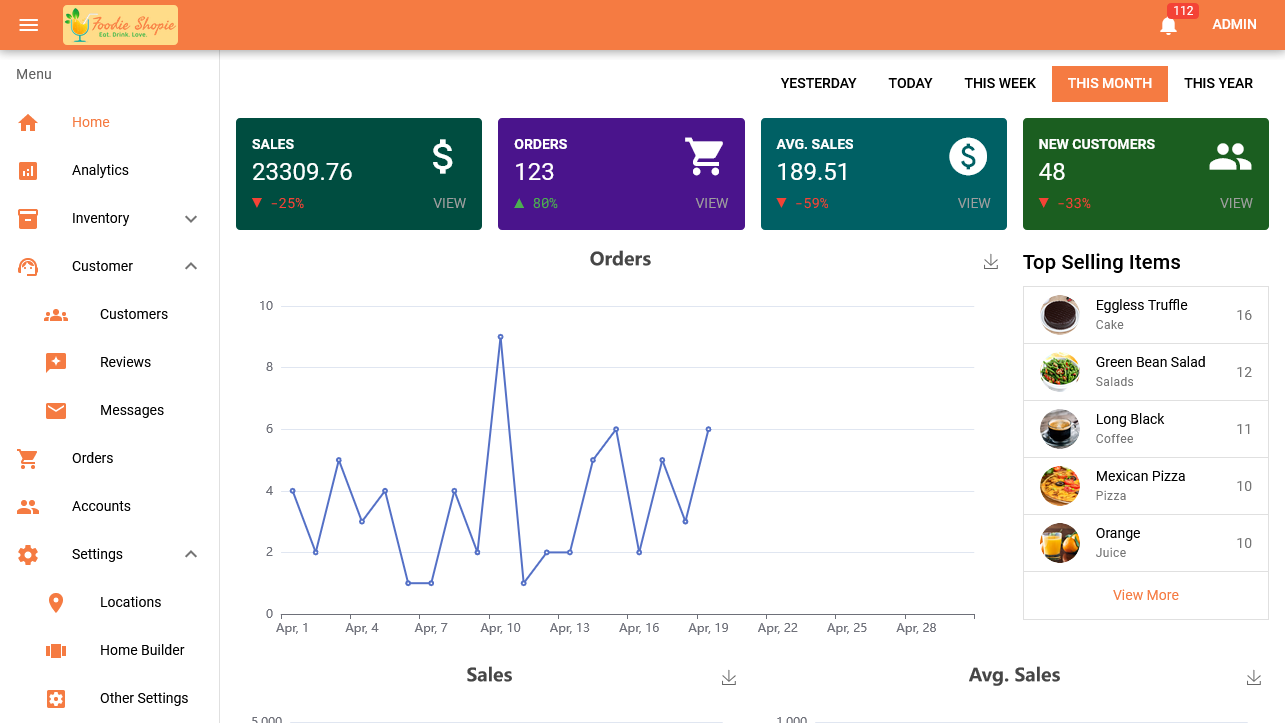Select the TODAY period tab
Image resolution: width=1285 pixels, height=723 pixels.
pyautogui.click(x=910, y=83)
